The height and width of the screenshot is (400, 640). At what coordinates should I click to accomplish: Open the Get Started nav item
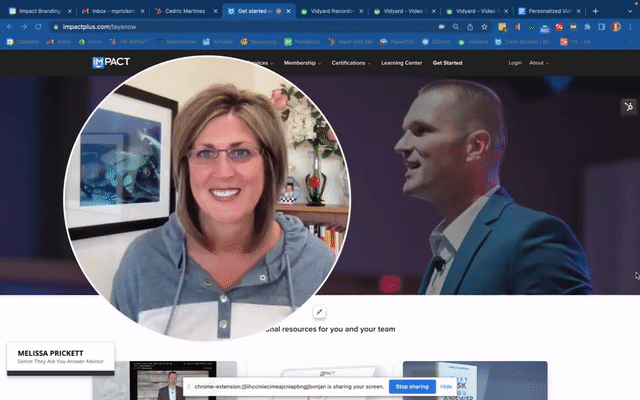tap(447, 63)
